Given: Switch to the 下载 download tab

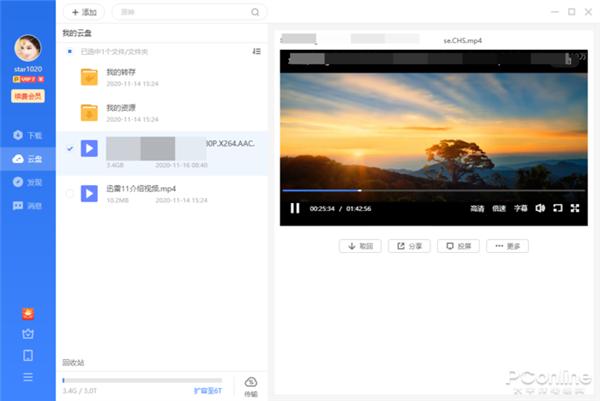Looking at the screenshot, I should 27,135.
